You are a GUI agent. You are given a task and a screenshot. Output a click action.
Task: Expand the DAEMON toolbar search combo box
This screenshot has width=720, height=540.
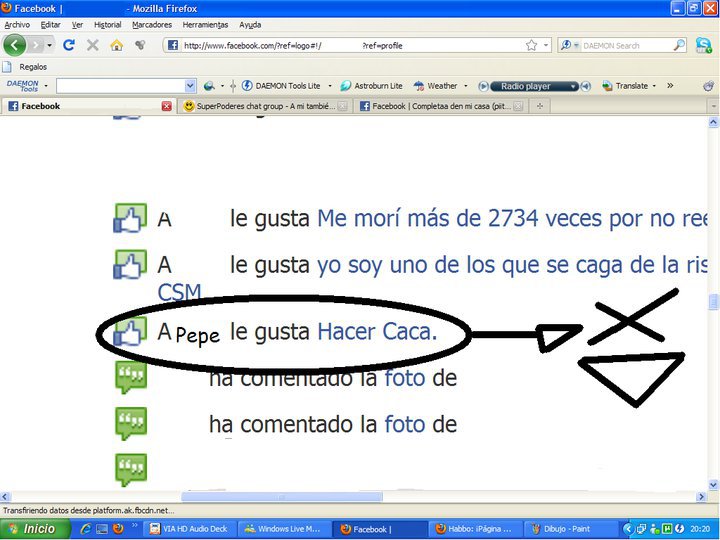pyautogui.click(x=190, y=86)
